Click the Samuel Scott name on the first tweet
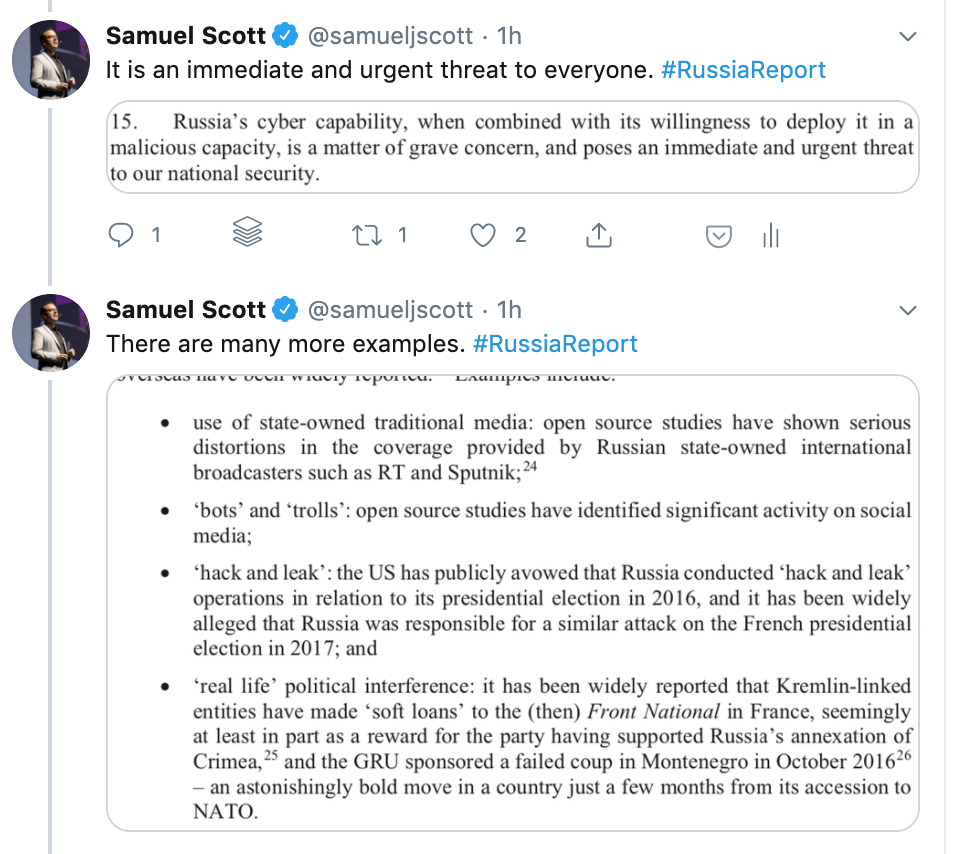This screenshot has width=956, height=854. [186, 36]
